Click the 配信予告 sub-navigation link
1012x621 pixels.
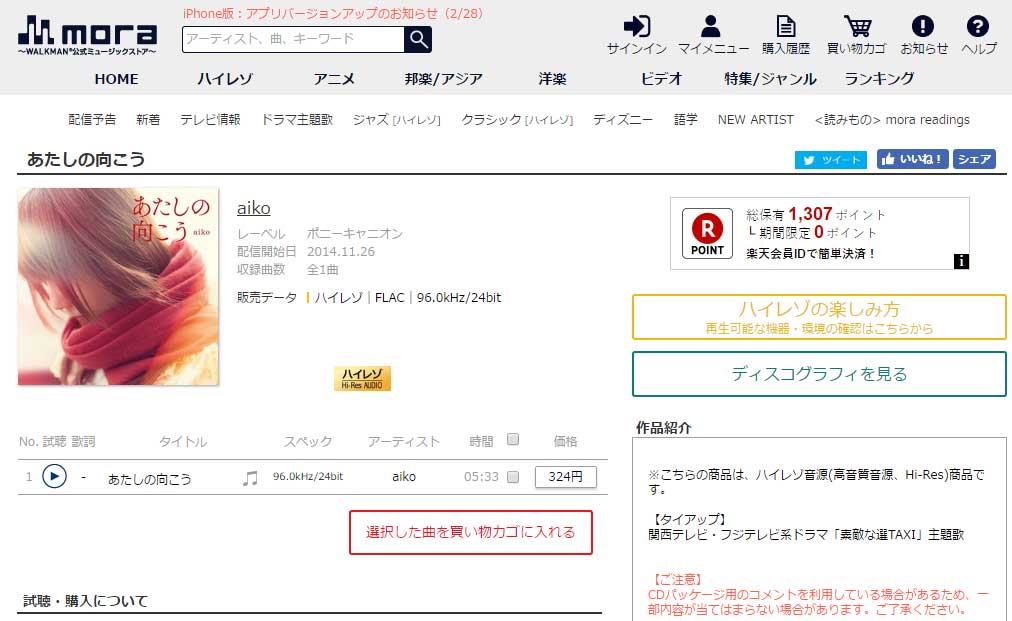pyautogui.click(x=92, y=119)
